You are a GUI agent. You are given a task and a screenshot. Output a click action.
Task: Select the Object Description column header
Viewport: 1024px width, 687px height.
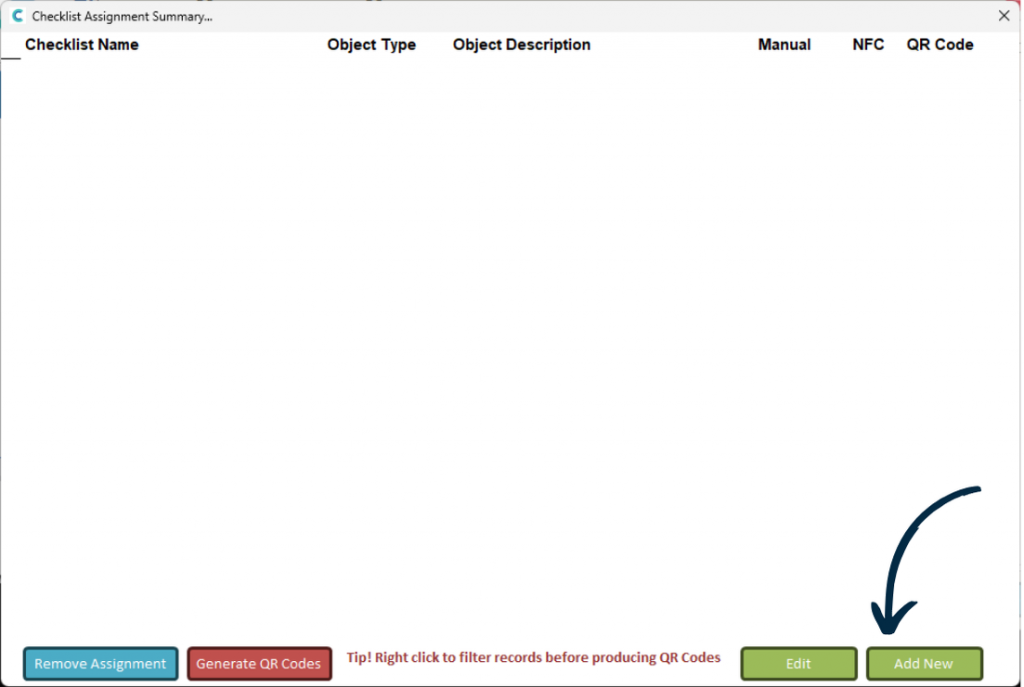point(521,45)
